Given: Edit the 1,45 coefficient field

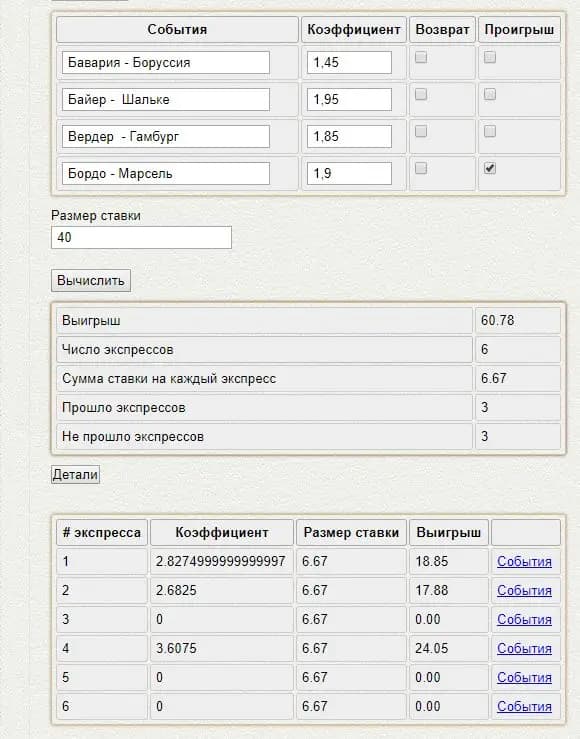Looking at the screenshot, I should point(349,63).
